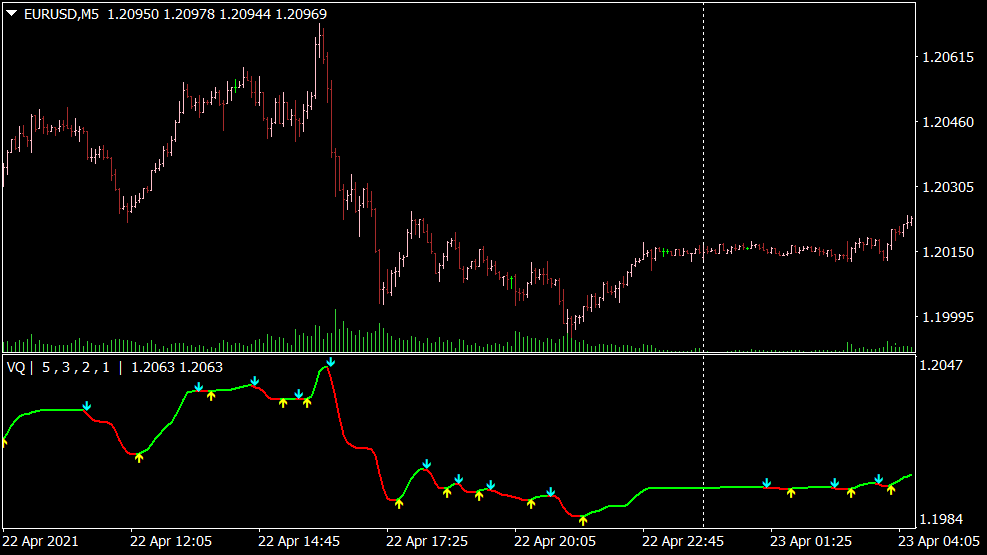Click the 22 Apr 22:45 time label

click(683, 541)
